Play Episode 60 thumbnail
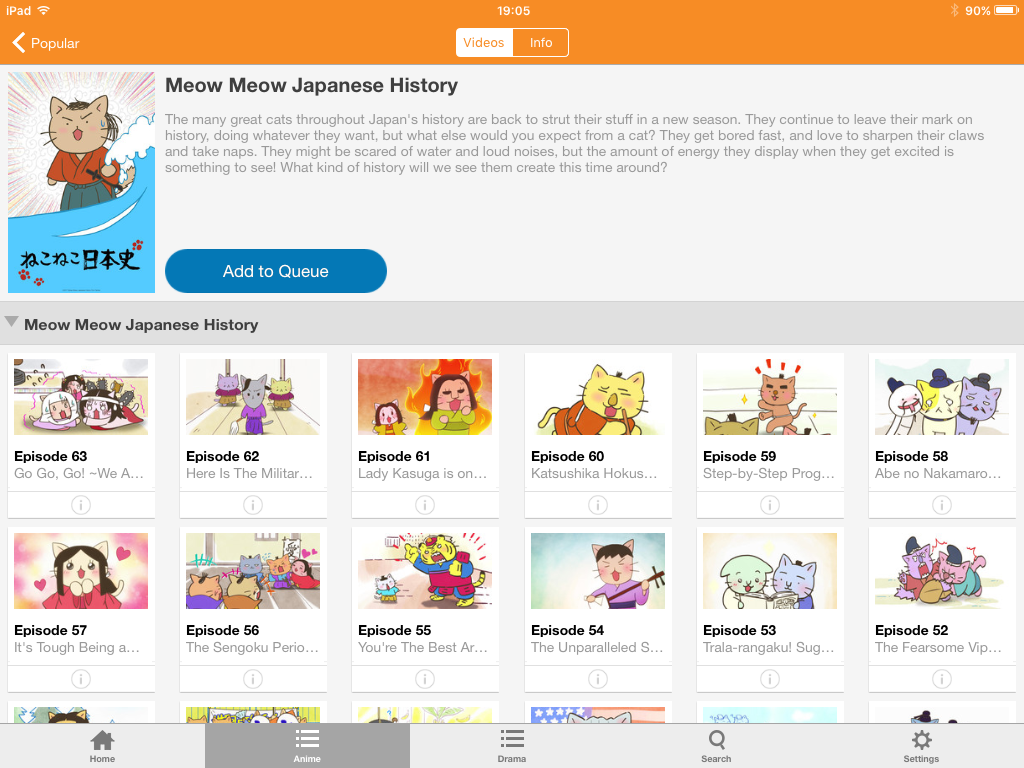1024x768 pixels. point(598,396)
